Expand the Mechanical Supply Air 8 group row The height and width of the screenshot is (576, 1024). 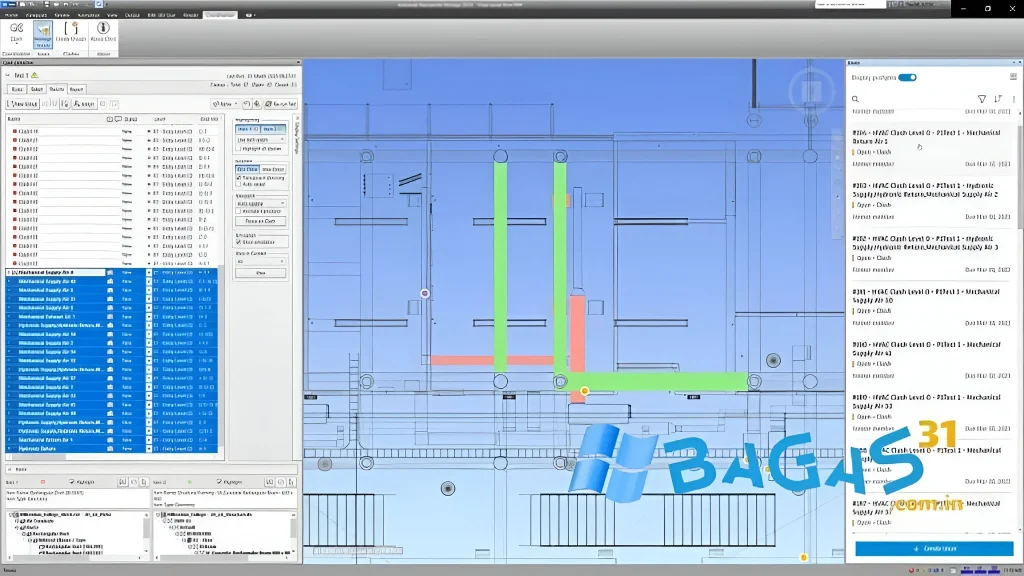9,272
